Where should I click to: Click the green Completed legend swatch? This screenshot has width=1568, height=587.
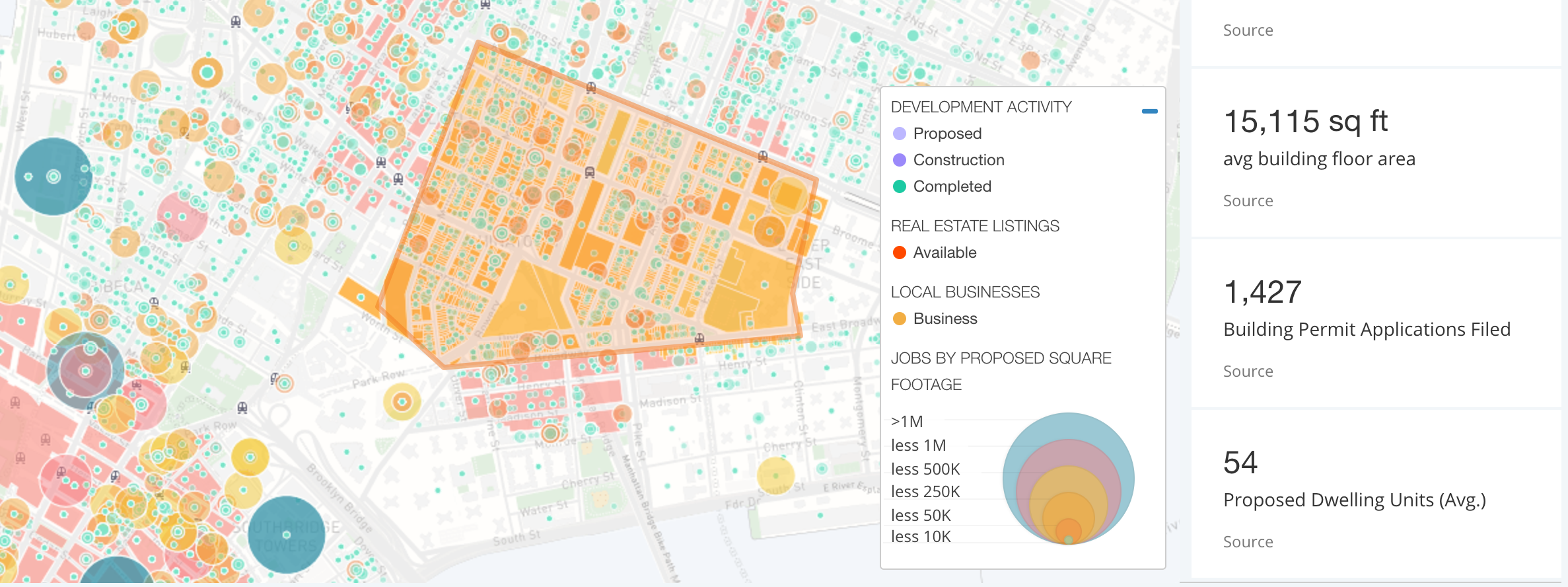900,186
